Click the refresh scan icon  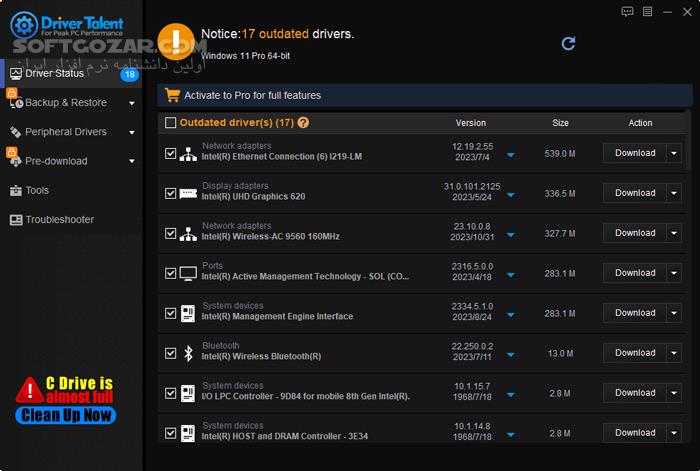(568, 43)
